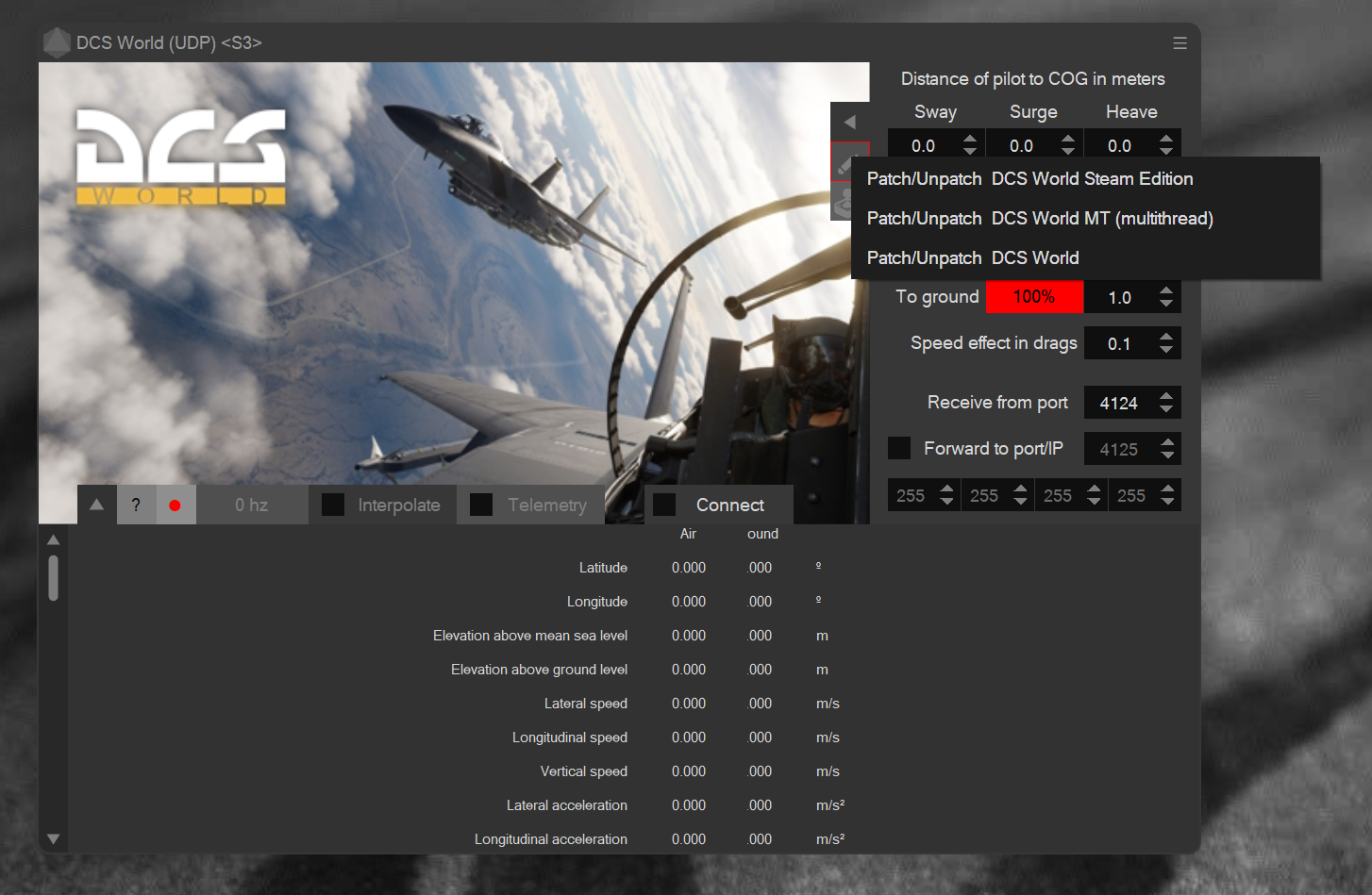This screenshot has height=895, width=1372.
Task: Open the hamburger menu in title bar
Action: (1180, 43)
